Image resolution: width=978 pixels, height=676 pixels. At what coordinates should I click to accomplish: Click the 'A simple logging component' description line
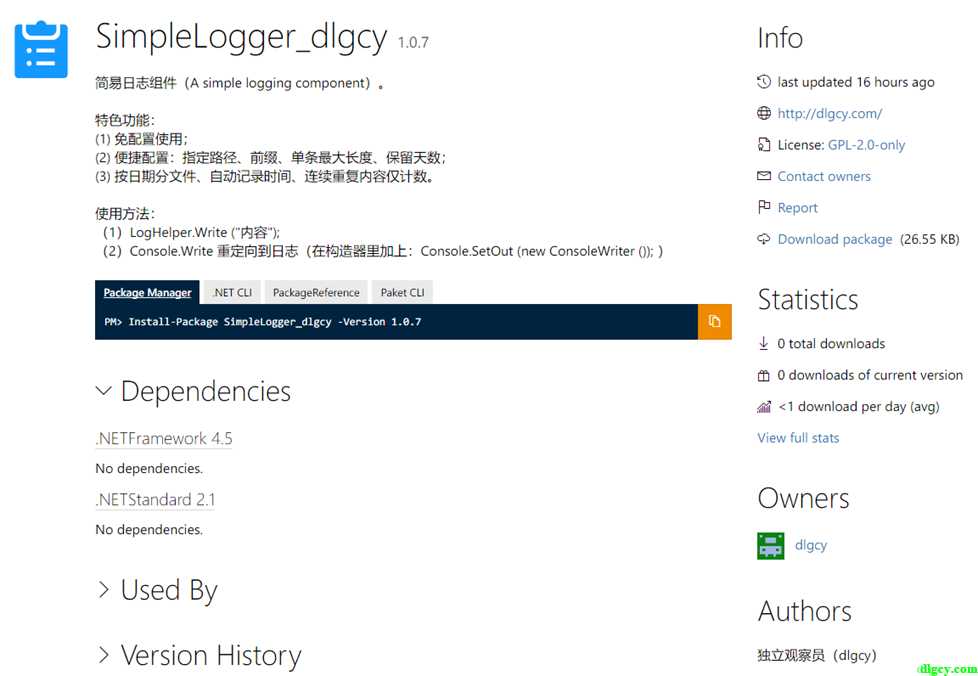point(240,83)
